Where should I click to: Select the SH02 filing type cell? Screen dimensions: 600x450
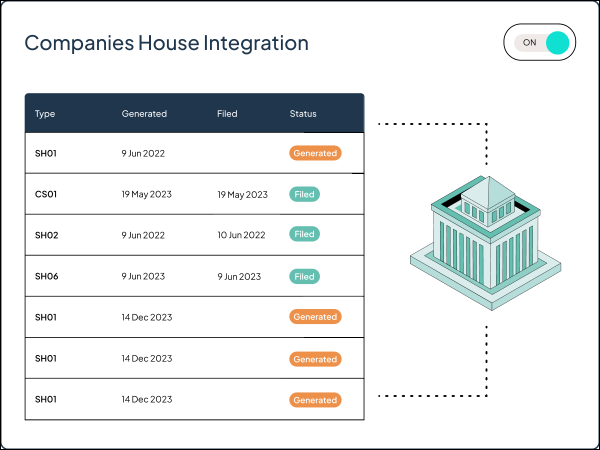coord(47,235)
